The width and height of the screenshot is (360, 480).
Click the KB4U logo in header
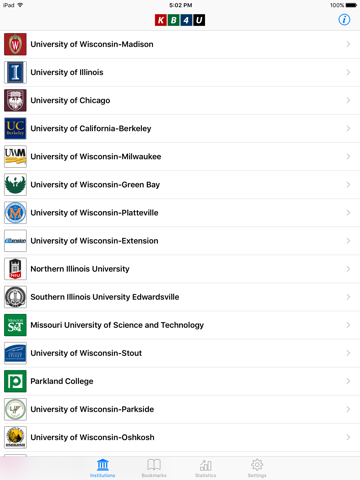pyautogui.click(x=180, y=20)
